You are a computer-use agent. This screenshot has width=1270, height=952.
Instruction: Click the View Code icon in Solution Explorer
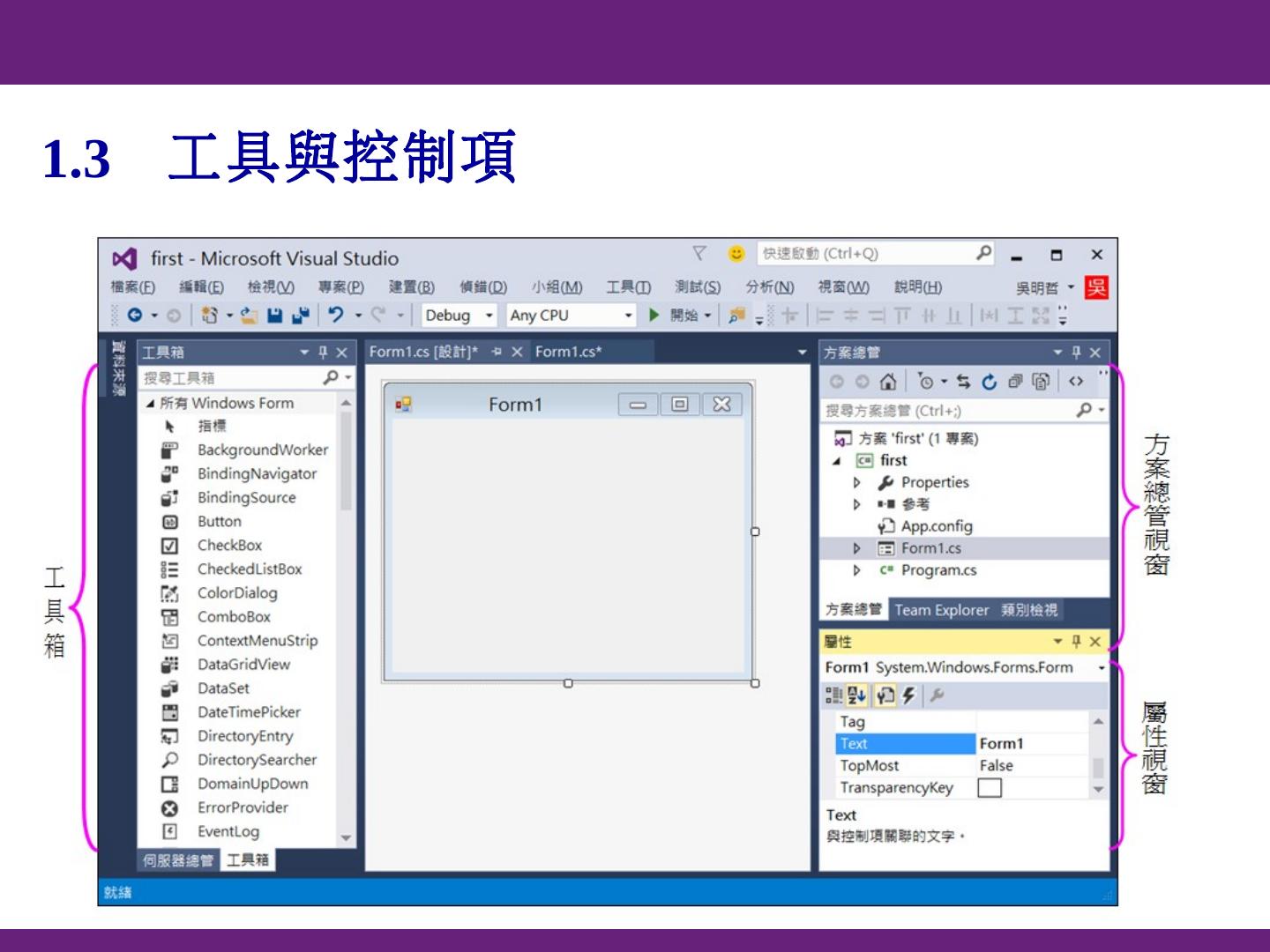(1076, 382)
